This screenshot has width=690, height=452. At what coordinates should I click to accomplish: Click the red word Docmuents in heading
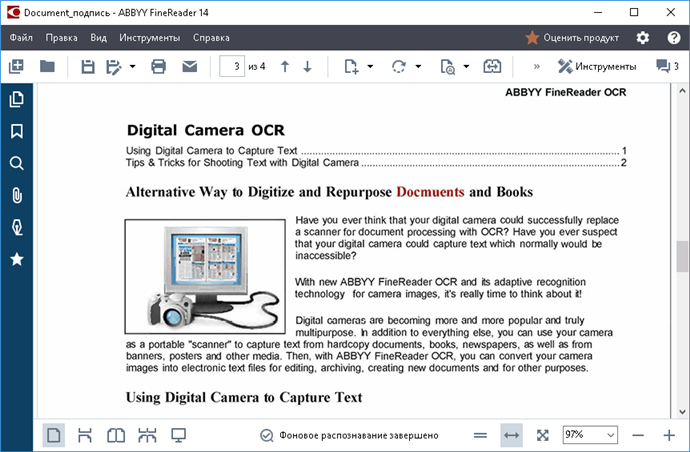click(430, 192)
